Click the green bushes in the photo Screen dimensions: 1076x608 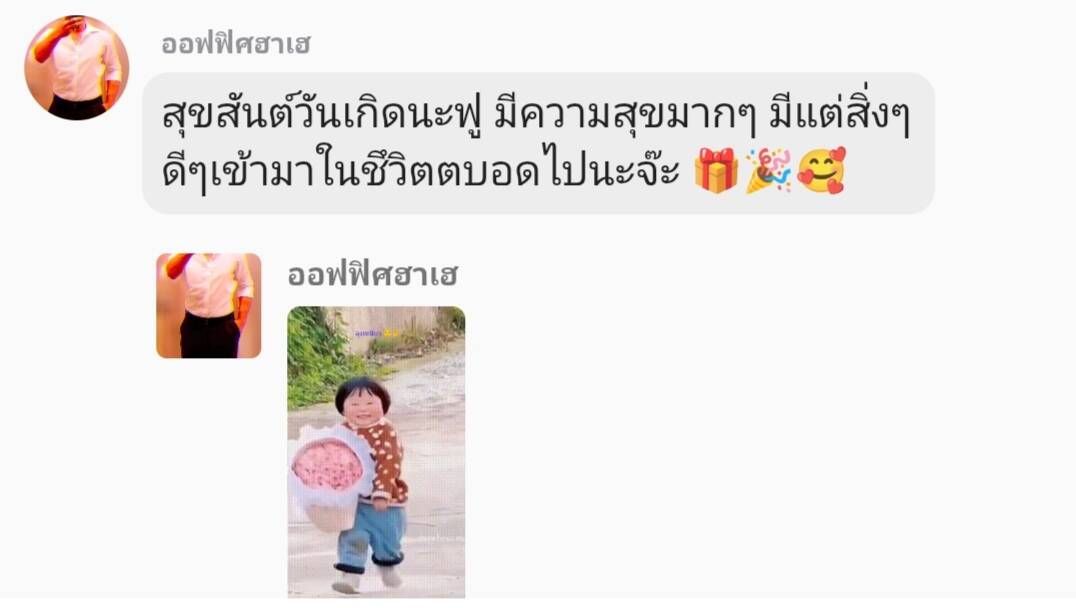coord(316,357)
